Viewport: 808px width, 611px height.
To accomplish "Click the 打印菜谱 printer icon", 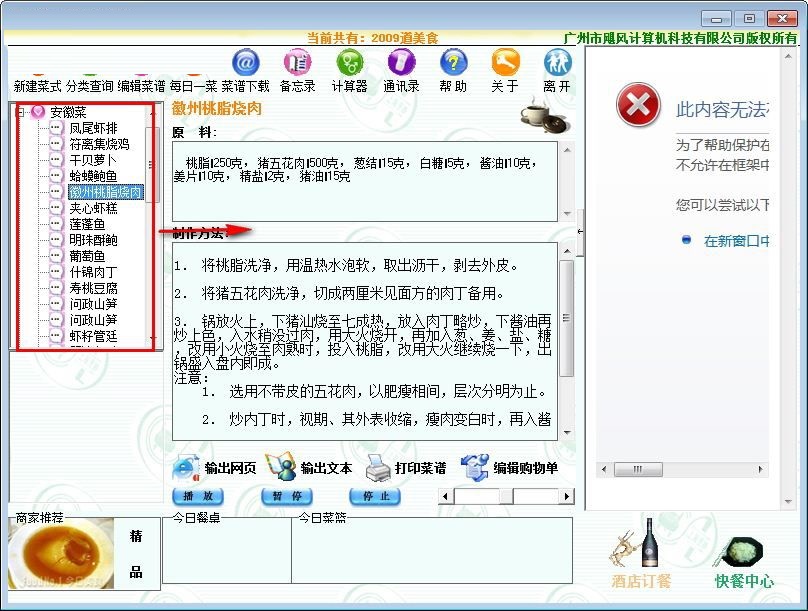I will tap(378, 468).
